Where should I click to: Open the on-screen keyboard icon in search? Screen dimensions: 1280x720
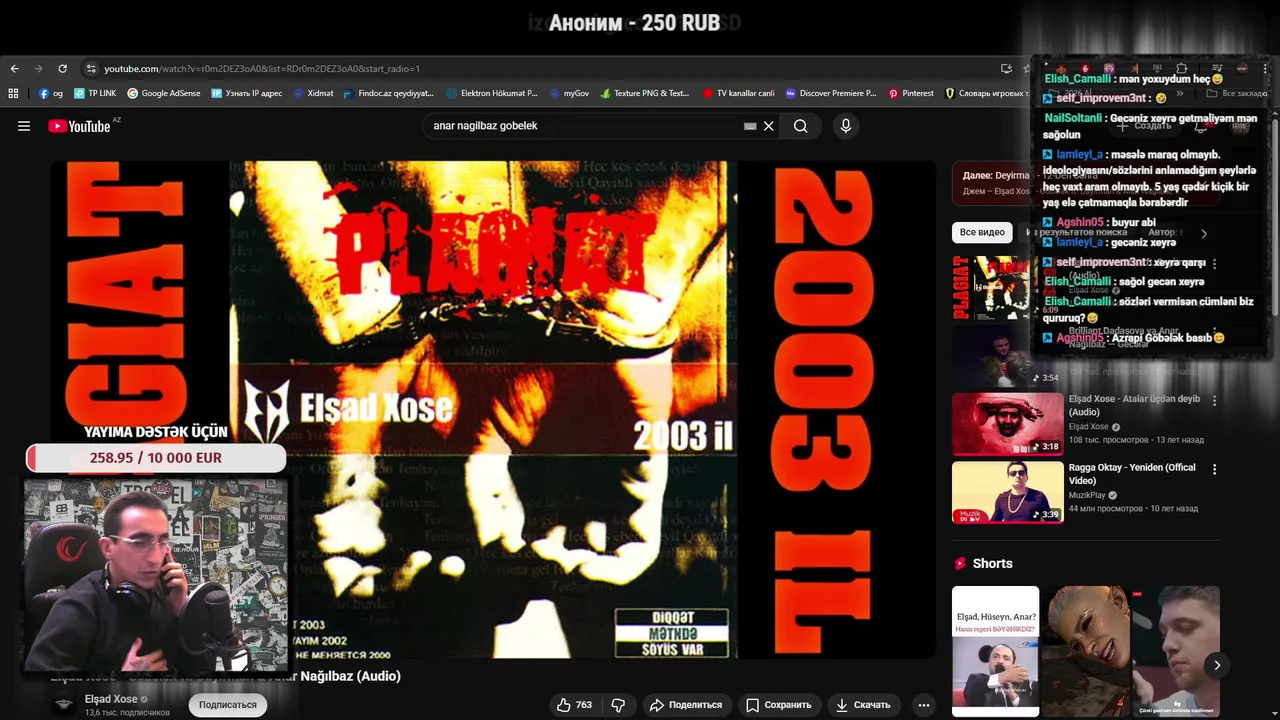pos(750,126)
